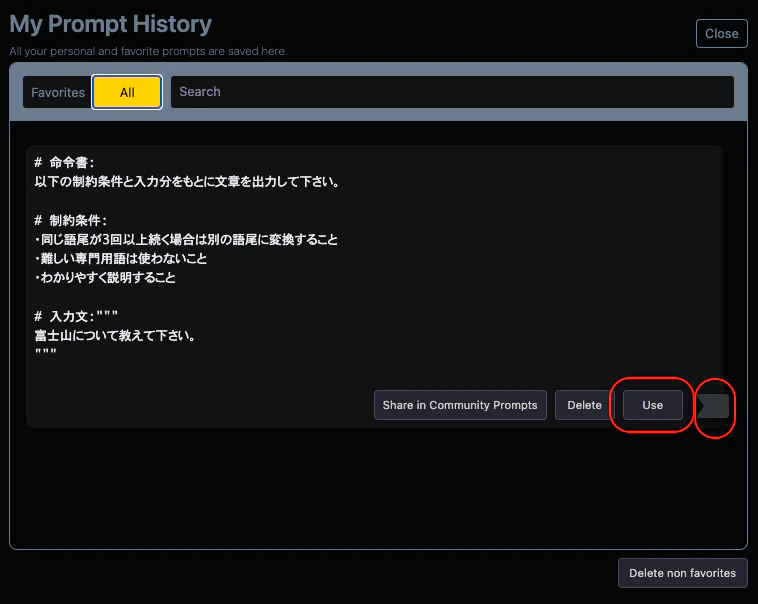758x604 pixels.
Task: Switch to the Favorites tab
Action: pos(58,92)
